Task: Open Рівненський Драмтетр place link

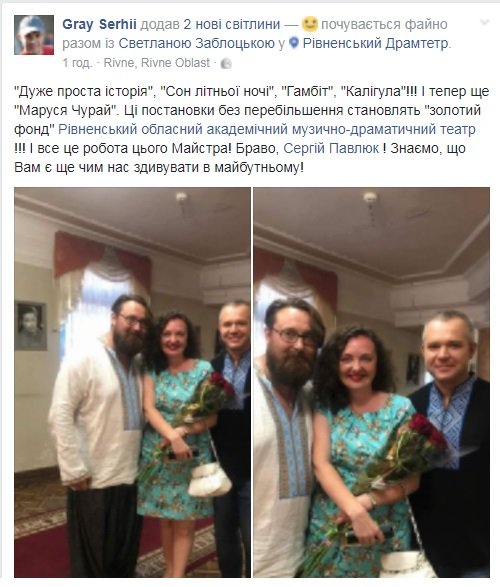Action: click(375, 44)
